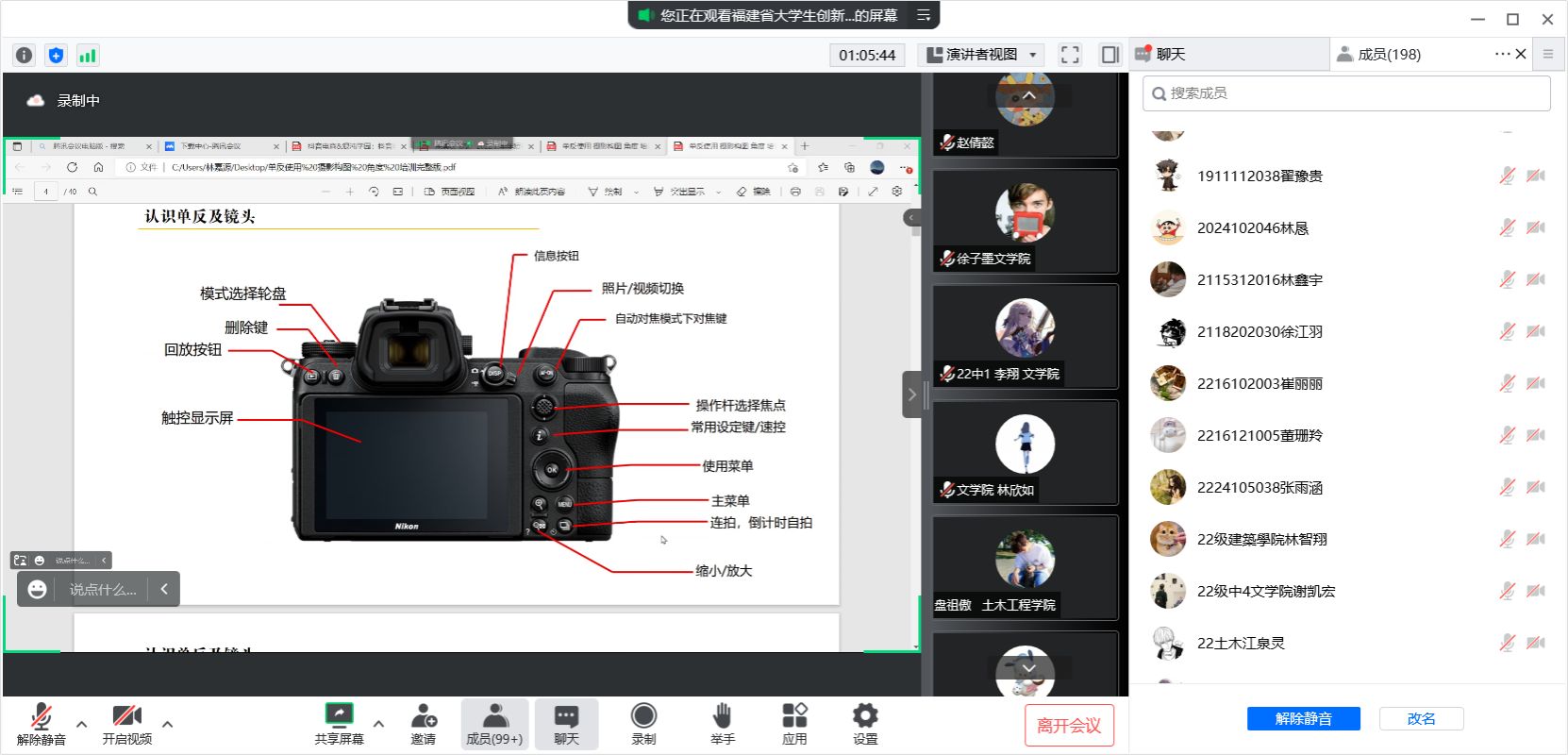
Task: Open the meeting info icon
Action: pyautogui.click(x=25, y=56)
